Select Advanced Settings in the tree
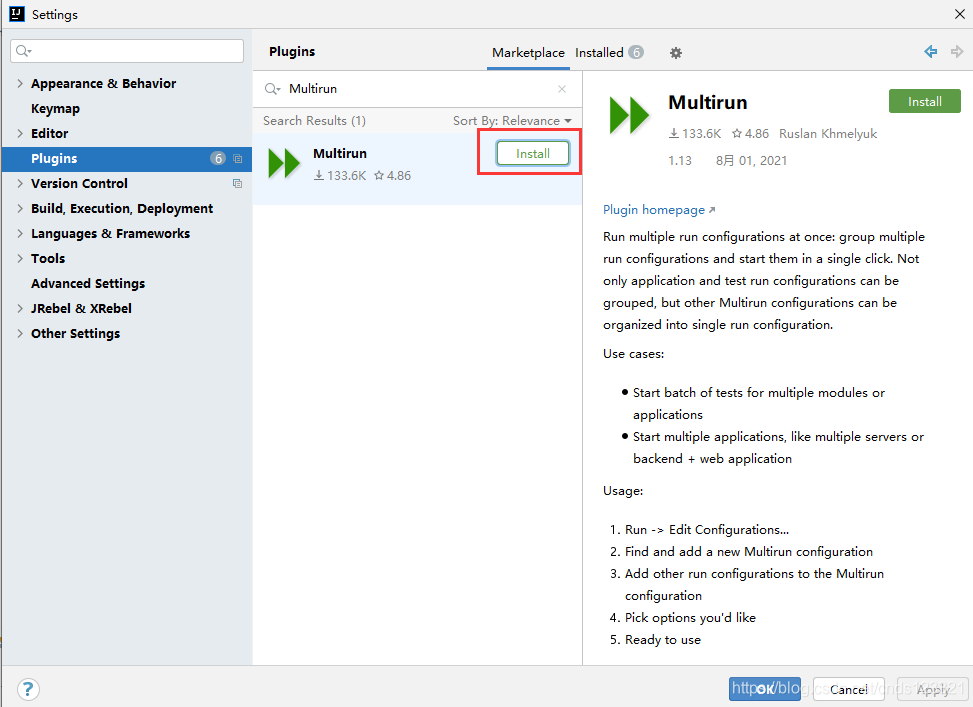Screen dimensions: 973x707 pos(88,284)
